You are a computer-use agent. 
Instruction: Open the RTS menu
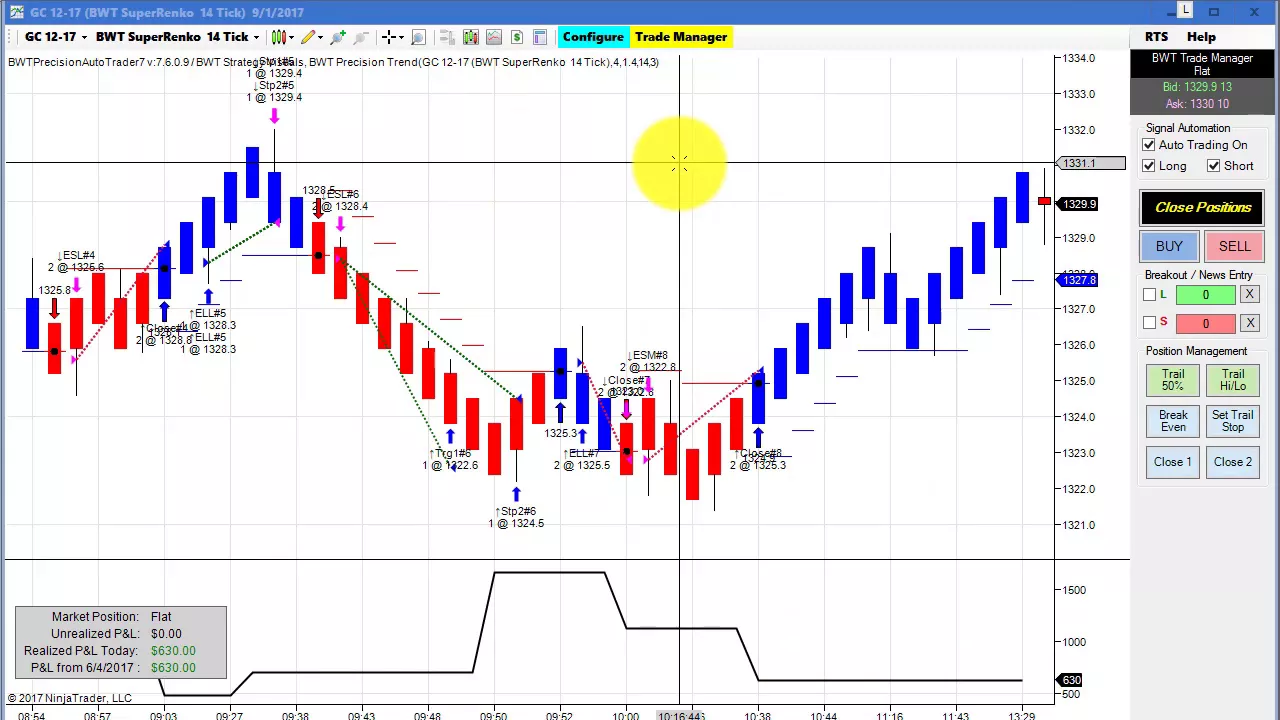click(x=1156, y=37)
